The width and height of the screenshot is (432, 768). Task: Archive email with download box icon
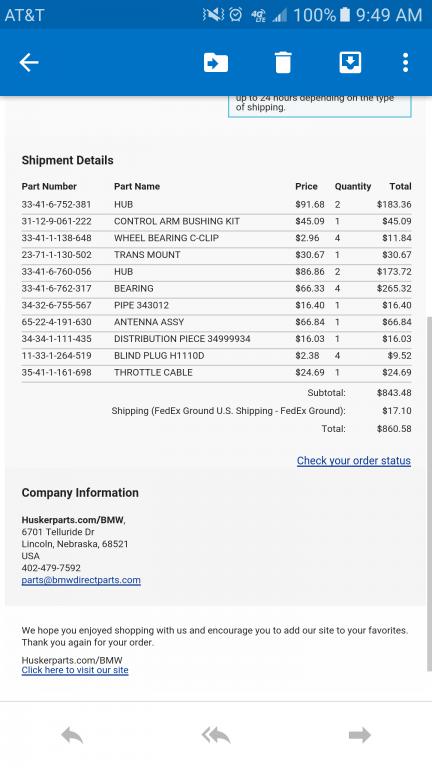pyautogui.click(x=350, y=63)
